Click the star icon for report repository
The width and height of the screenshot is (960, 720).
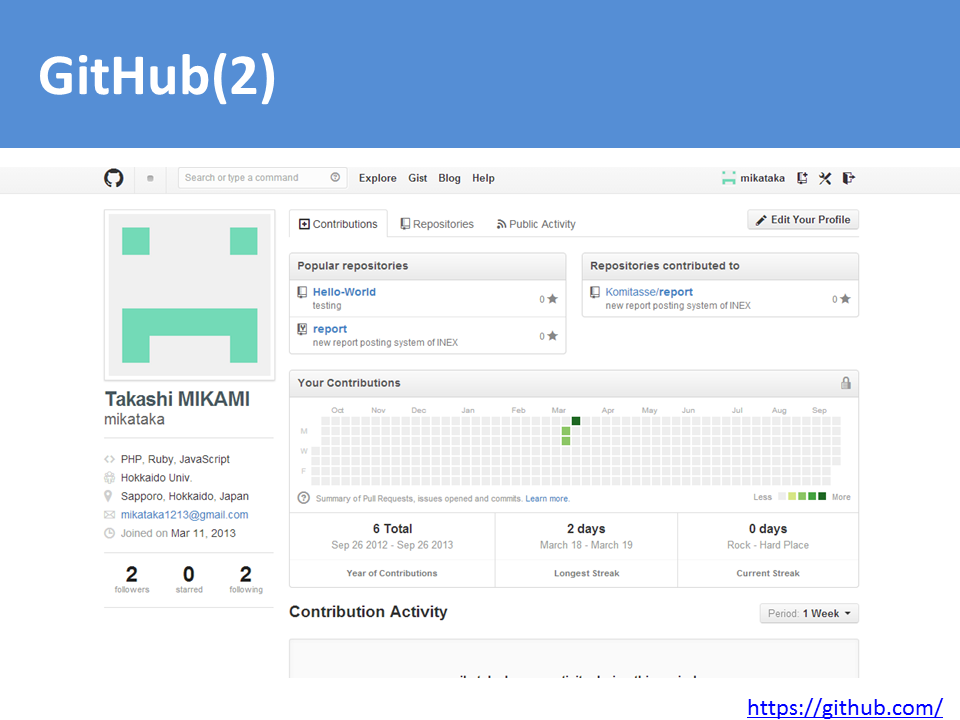tap(553, 336)
